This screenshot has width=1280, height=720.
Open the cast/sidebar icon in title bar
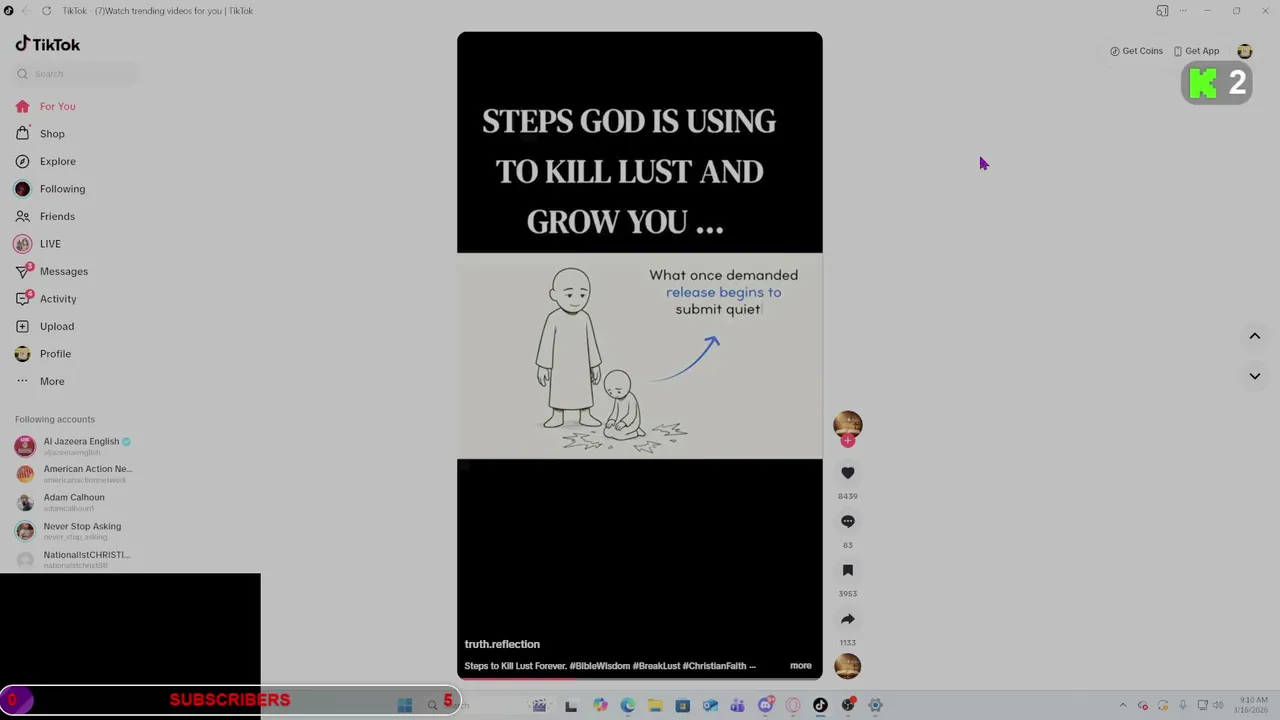tap(1162, 11)
